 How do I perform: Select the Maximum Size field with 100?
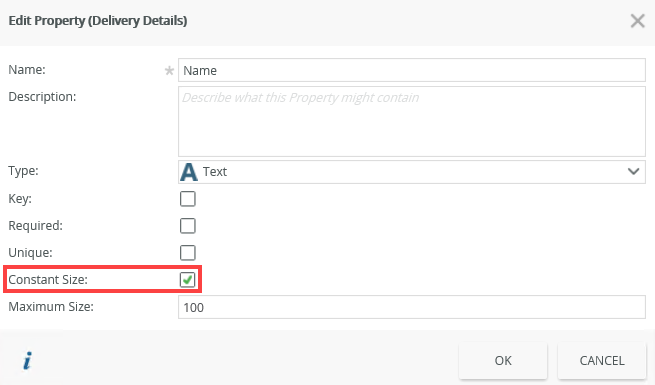(x=412, y=307)
